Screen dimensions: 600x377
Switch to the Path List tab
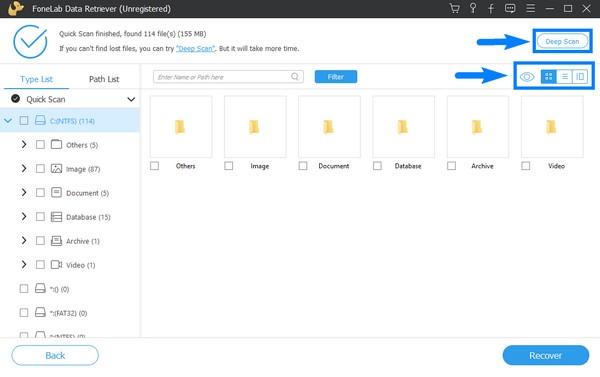pos(104,79)
